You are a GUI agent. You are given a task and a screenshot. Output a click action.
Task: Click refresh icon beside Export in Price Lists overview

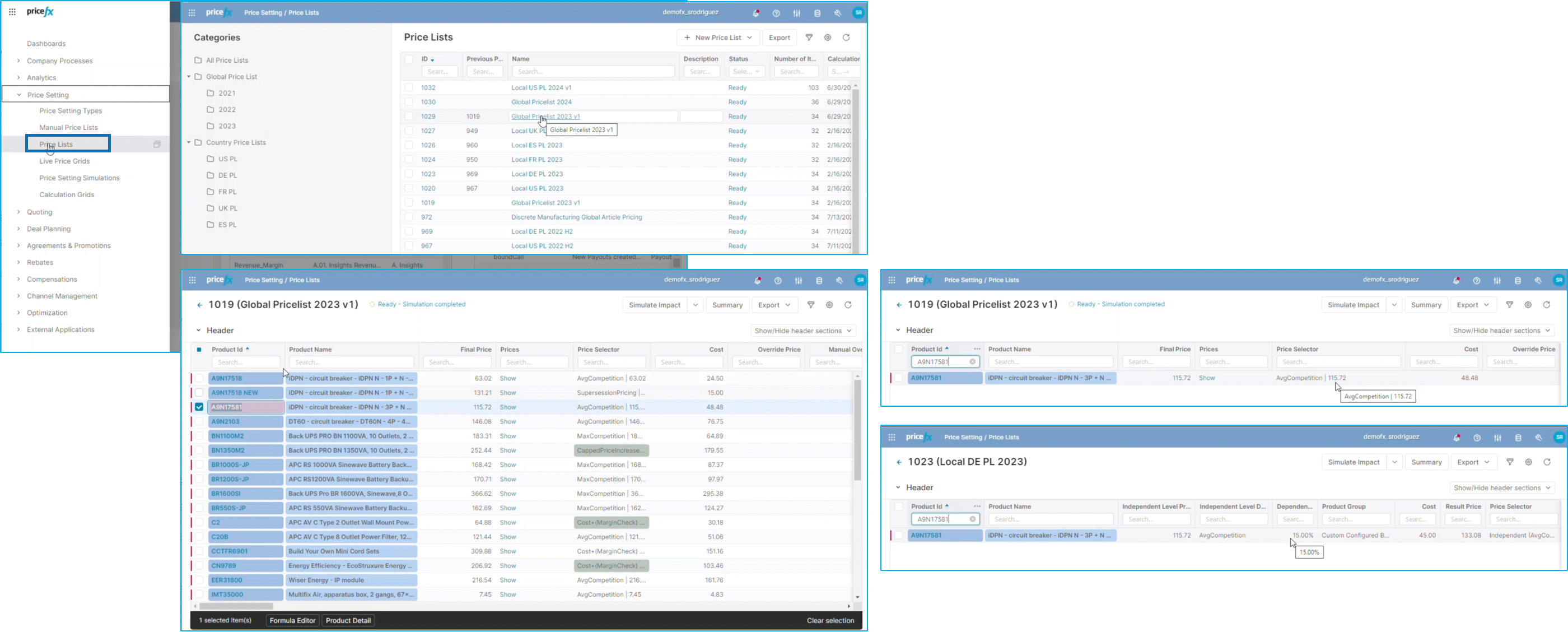click(x=846, y=38)
